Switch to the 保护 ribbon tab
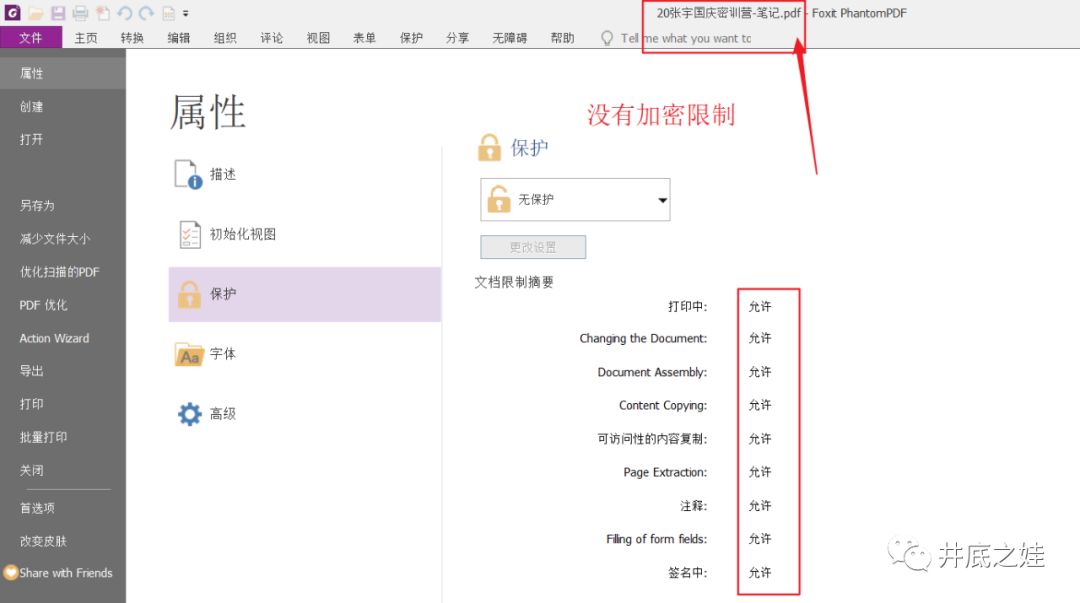This screenshot has height=603, width=1080. tap(411, 38)
